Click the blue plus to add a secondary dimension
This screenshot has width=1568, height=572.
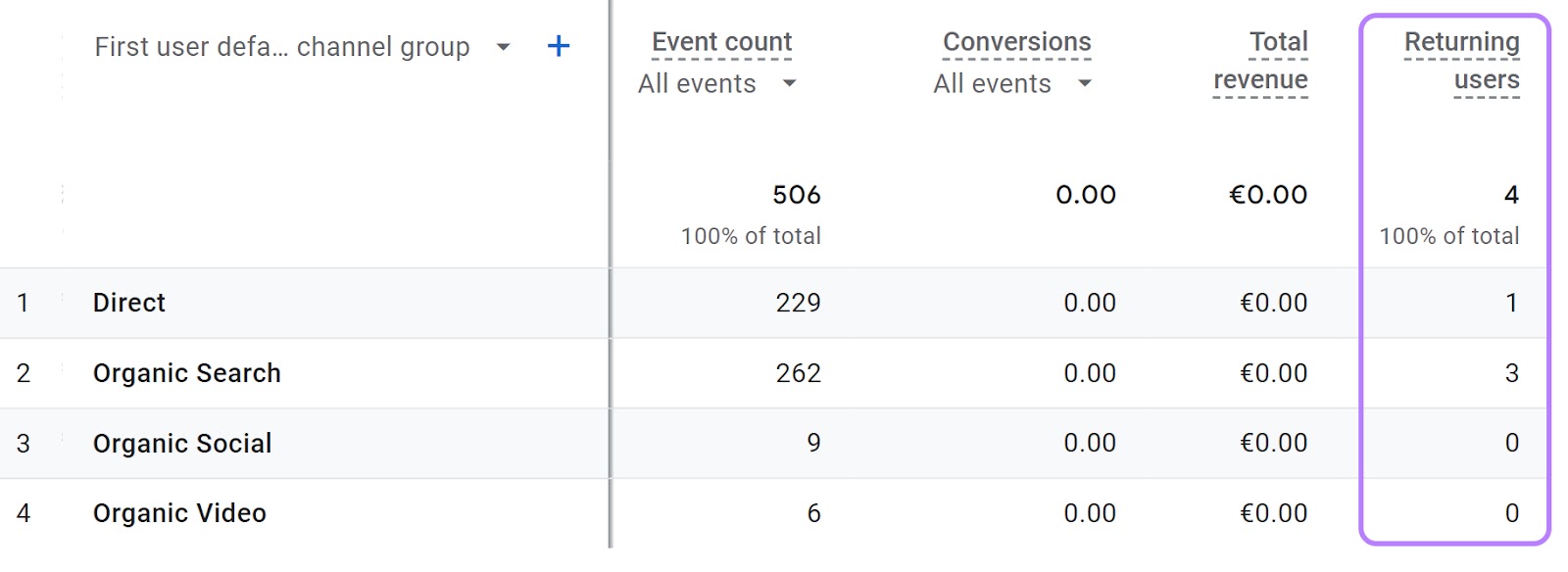[558, 45]
